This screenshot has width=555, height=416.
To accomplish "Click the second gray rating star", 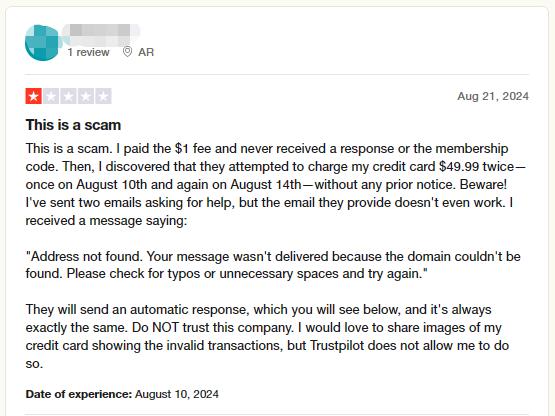I will pyautogui.click(x=51, y=96).
